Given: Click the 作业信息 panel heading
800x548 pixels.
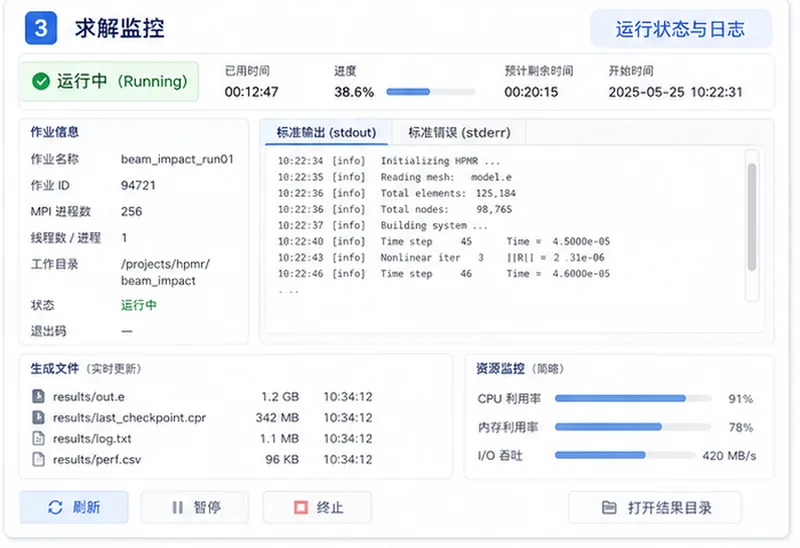Looking at the screenshot, I should (55, 132).
